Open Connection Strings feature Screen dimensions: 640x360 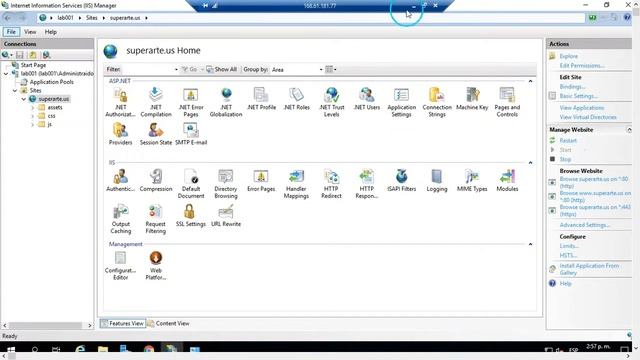coord(437,102)
